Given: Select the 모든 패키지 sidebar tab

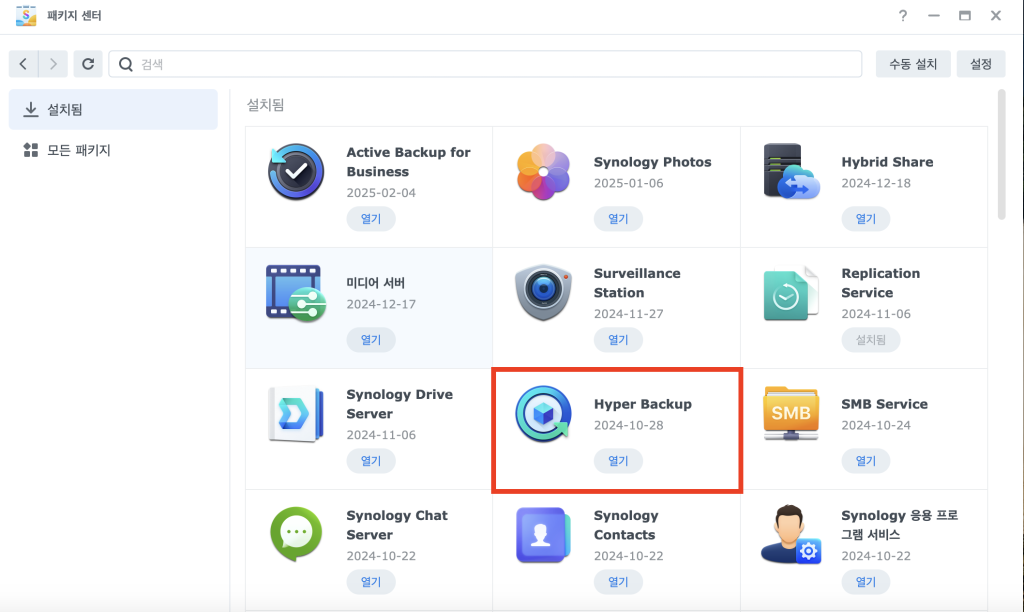Looking at the screenshot, I should click(113, 150).
